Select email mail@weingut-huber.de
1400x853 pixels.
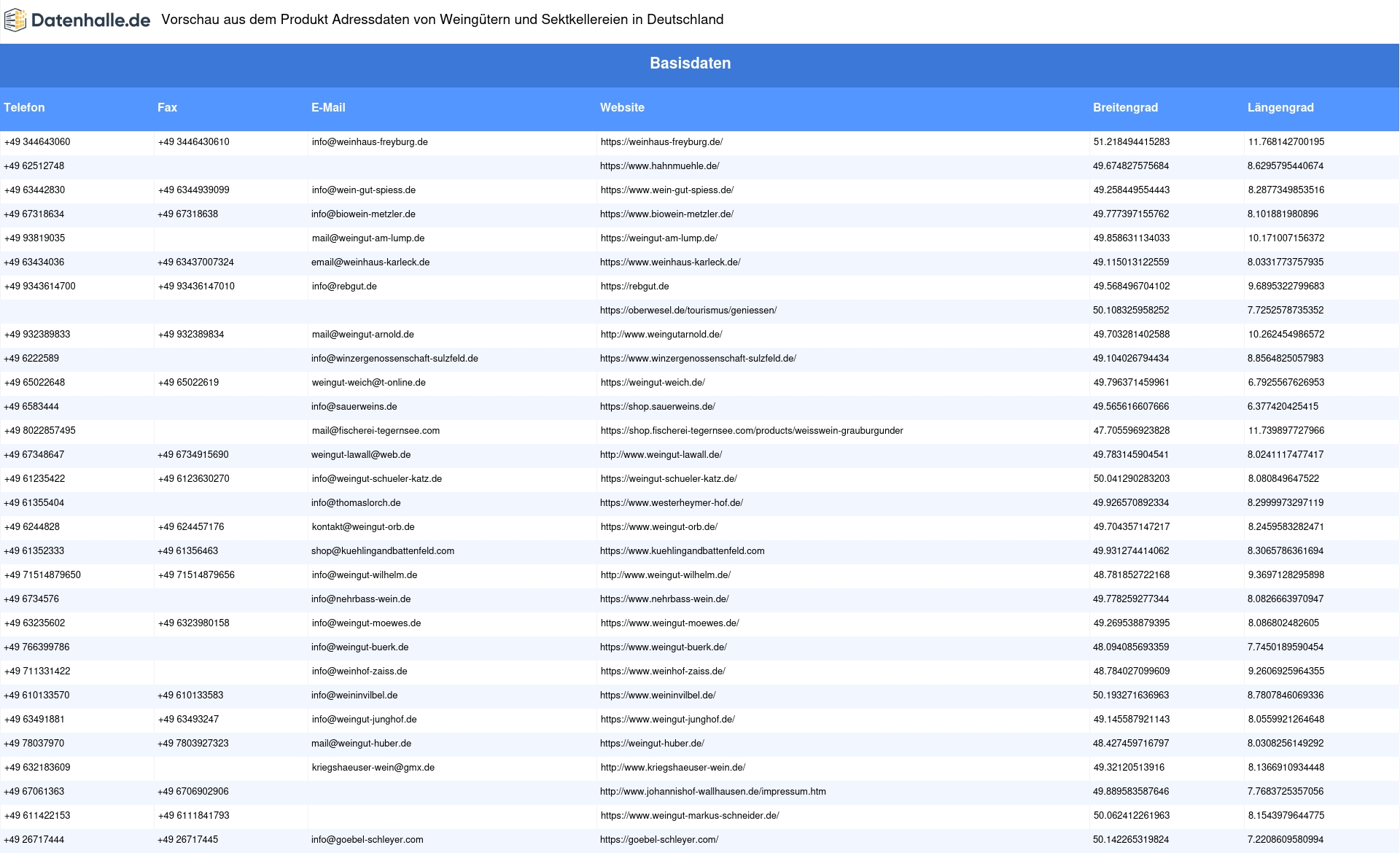click(361, 744)
